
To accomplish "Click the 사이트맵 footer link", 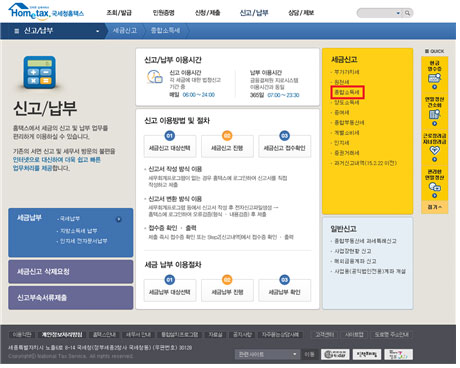I will click(354, 334).
